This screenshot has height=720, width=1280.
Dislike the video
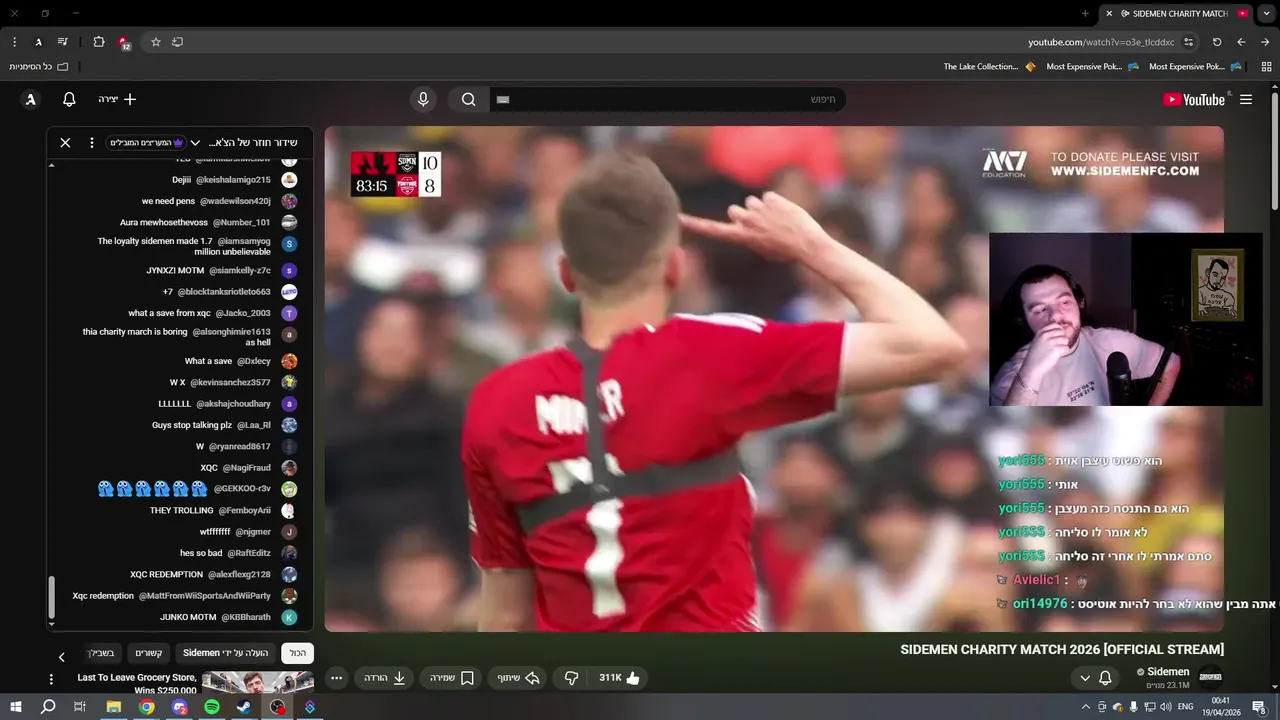tap(571, 678)
